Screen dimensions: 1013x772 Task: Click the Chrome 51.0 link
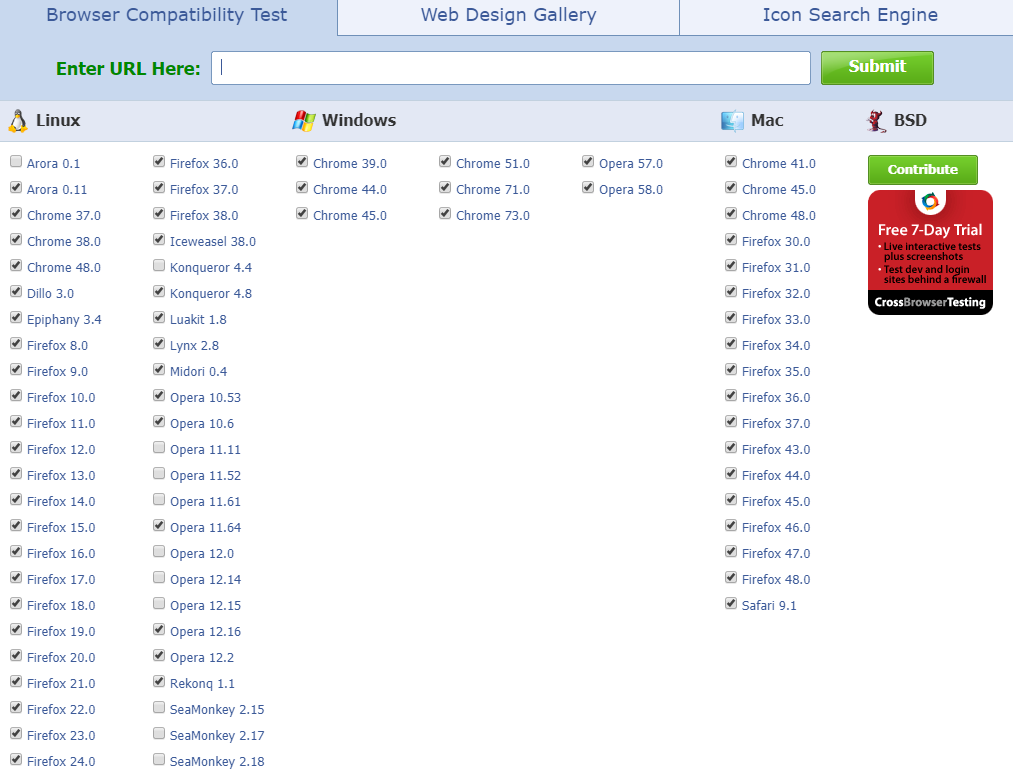493,164
